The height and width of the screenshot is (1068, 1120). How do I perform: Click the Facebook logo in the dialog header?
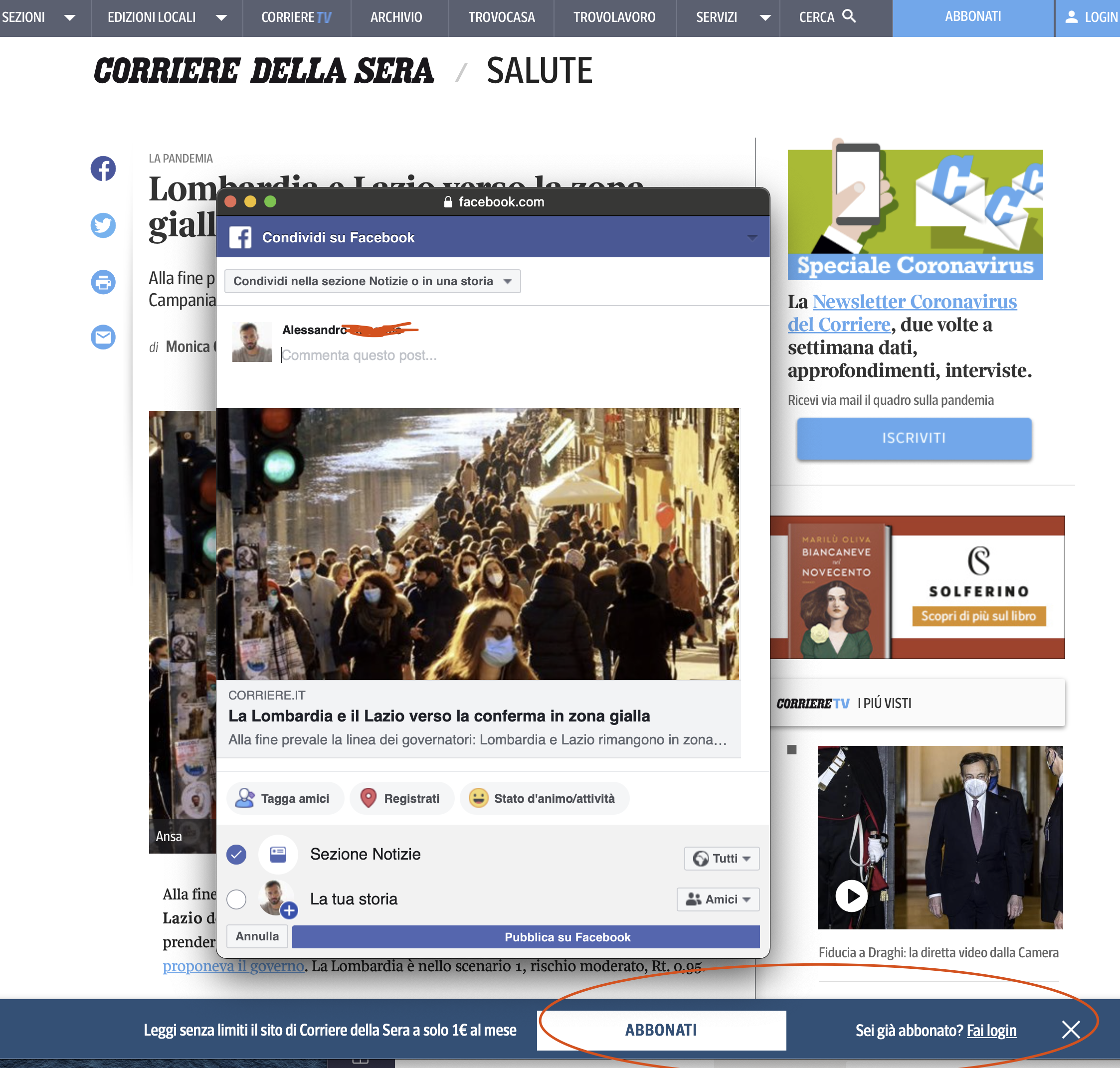240,237
